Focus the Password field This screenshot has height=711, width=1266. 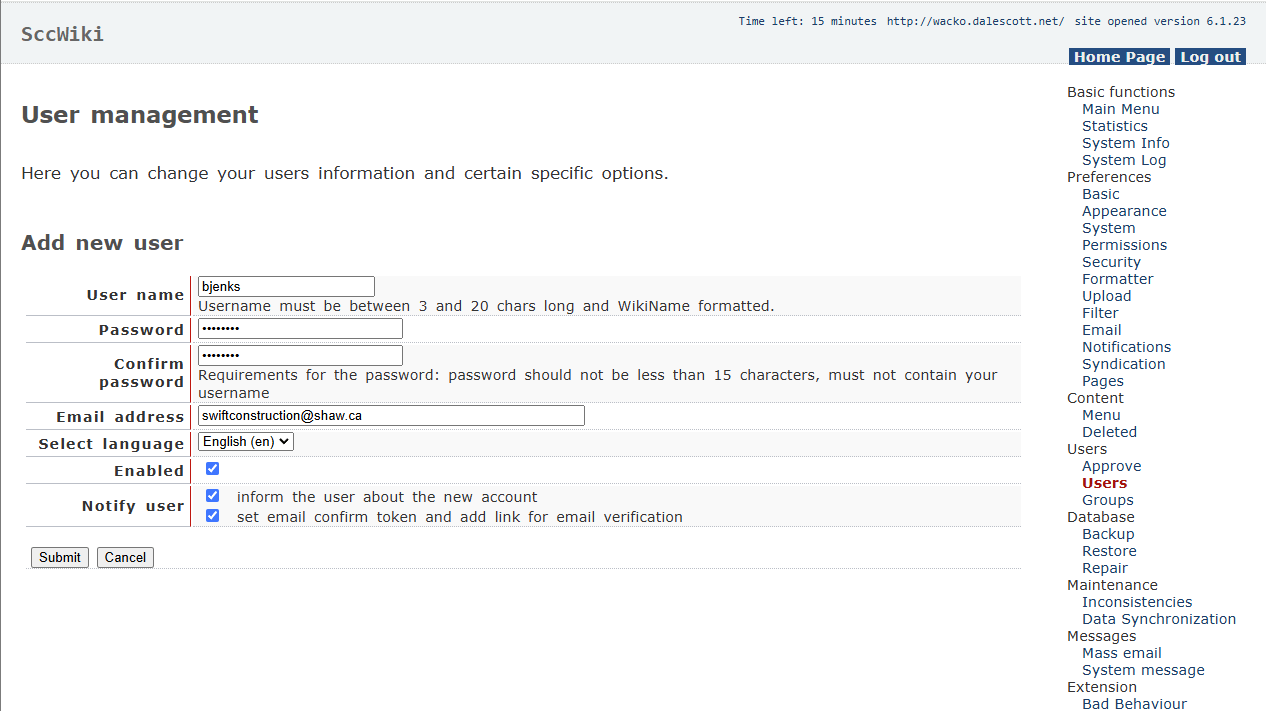click(x=300, y=329)
